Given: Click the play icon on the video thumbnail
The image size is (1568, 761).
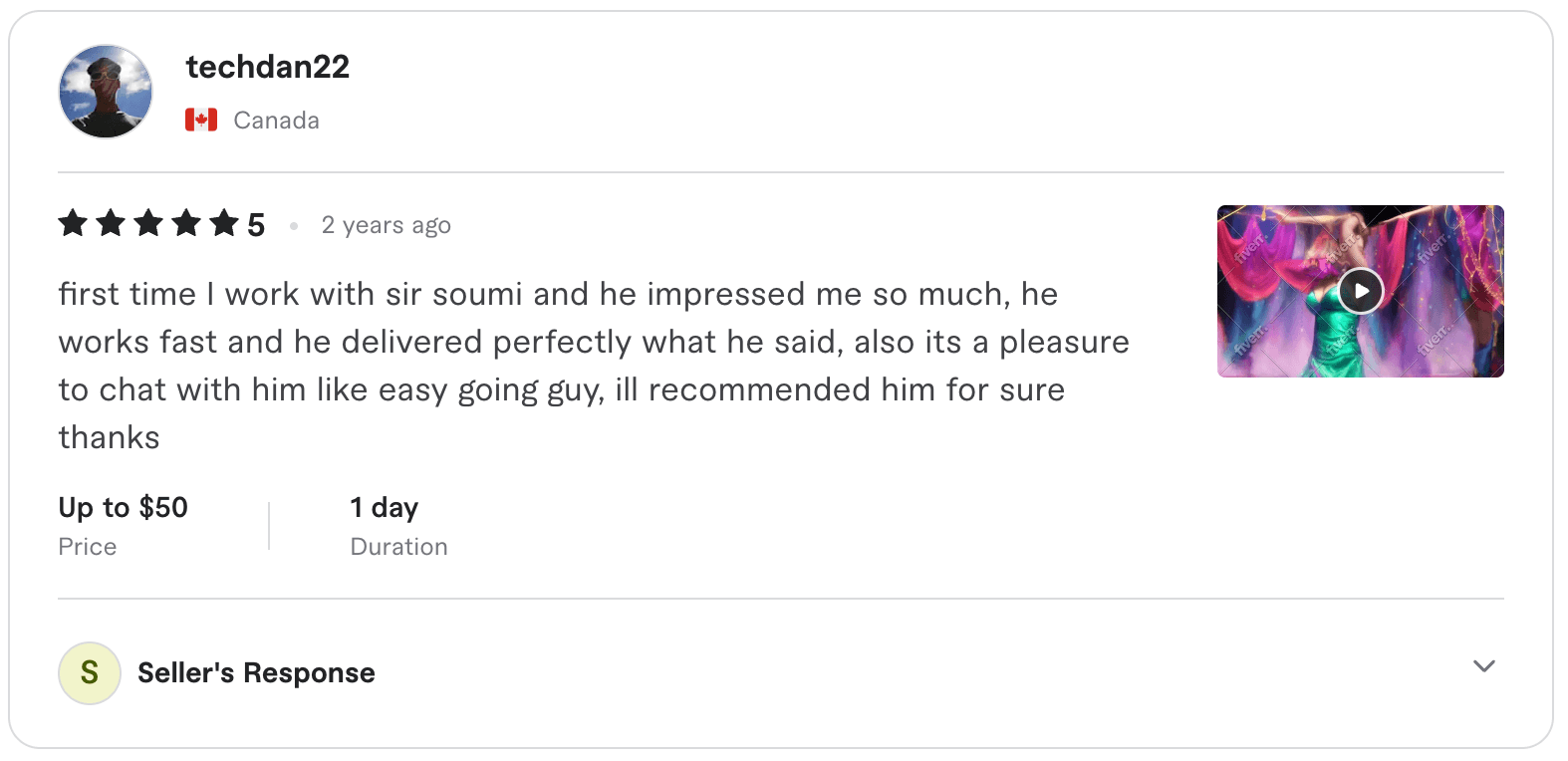Looking at the screenshot, I should coord(1361,291).
